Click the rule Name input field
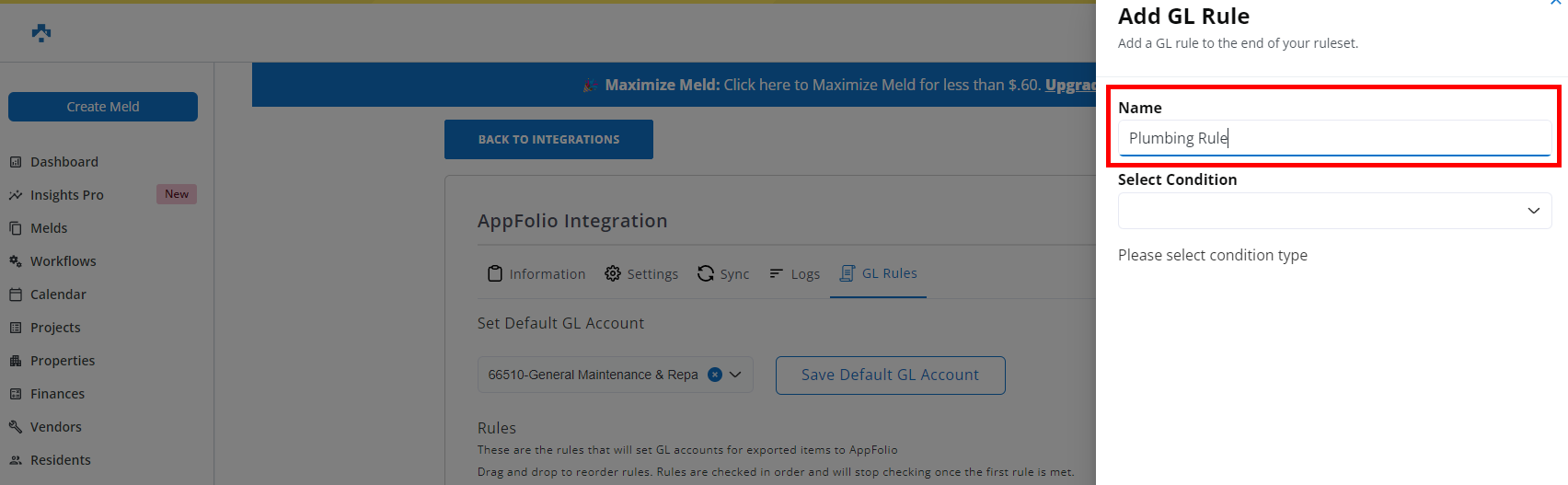The height and width of the screenshot is (485, 1568). 1334,138
